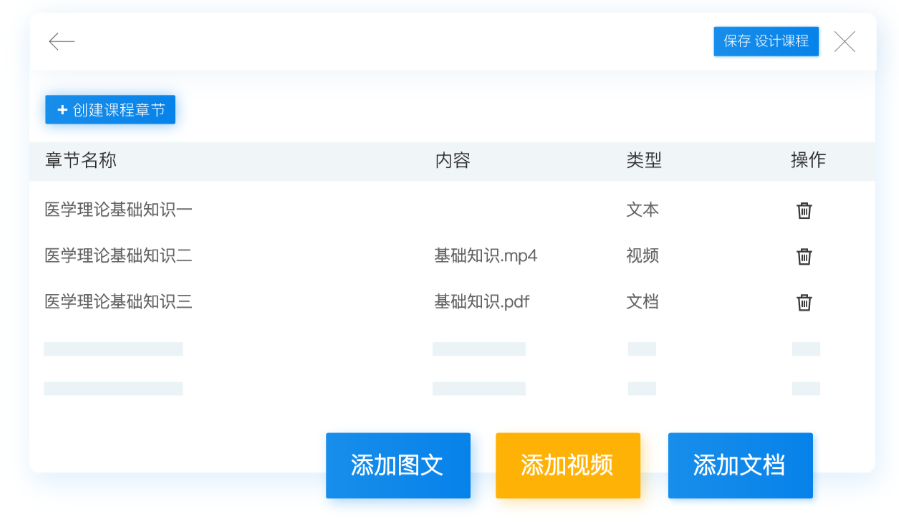Click the 章节名称 column header
The image size is (899, 522).
coord(81,160)
